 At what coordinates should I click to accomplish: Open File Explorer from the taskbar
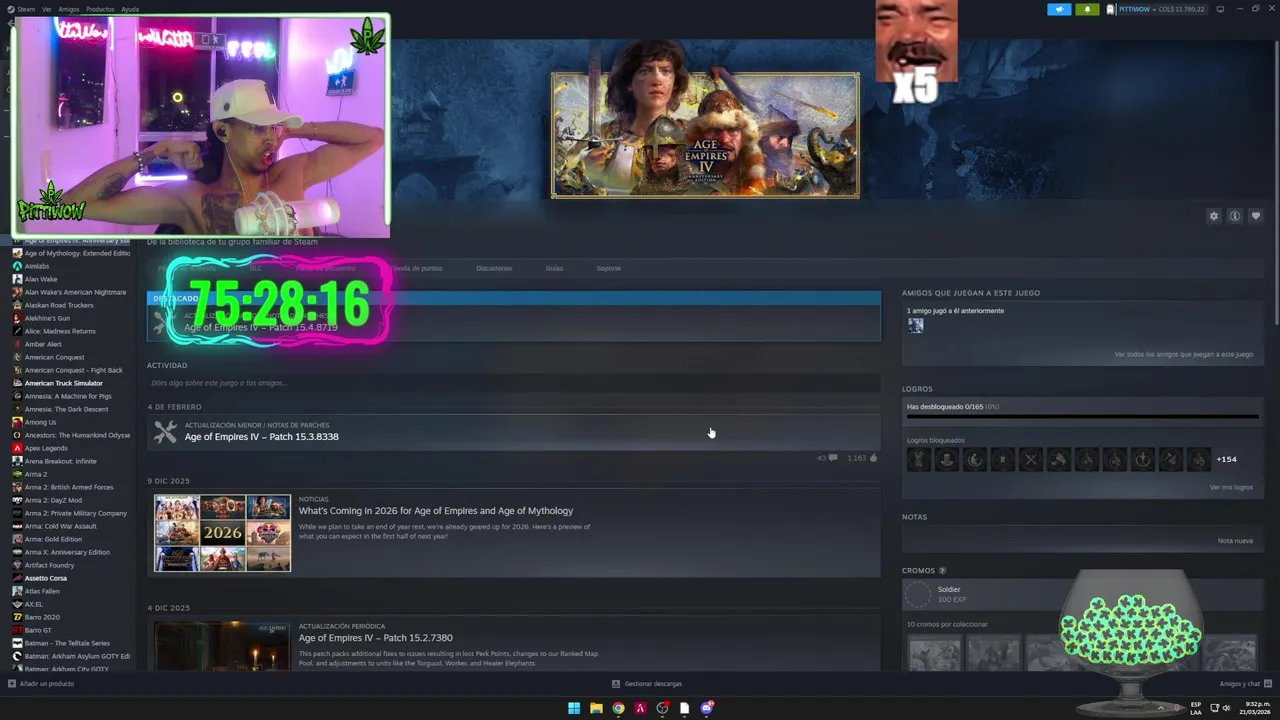point(596,708)
